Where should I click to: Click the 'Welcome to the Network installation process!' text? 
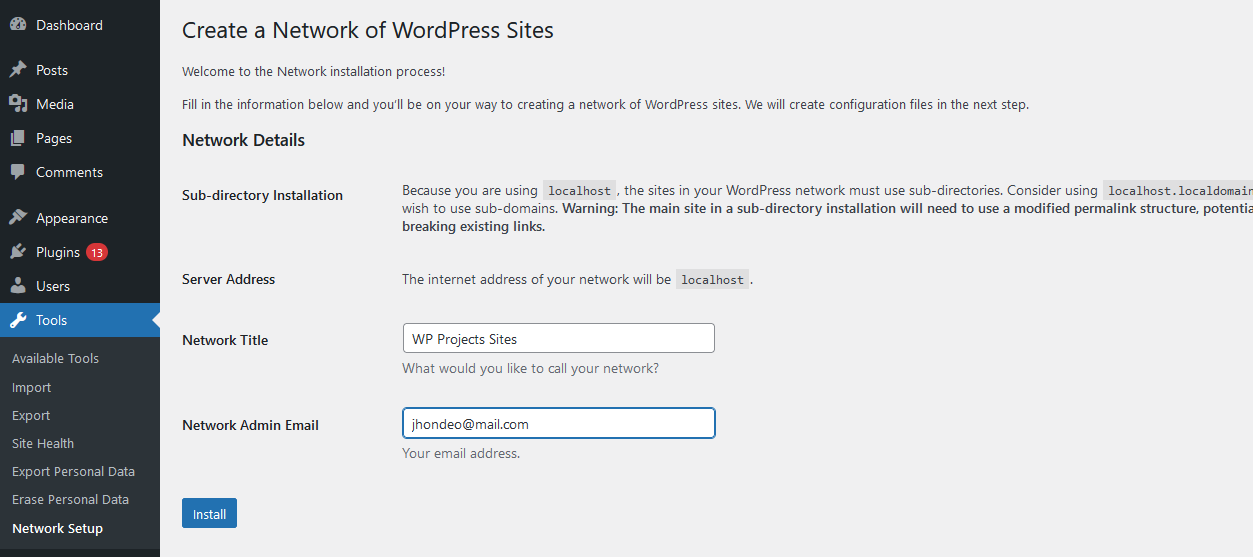[313, 72]
